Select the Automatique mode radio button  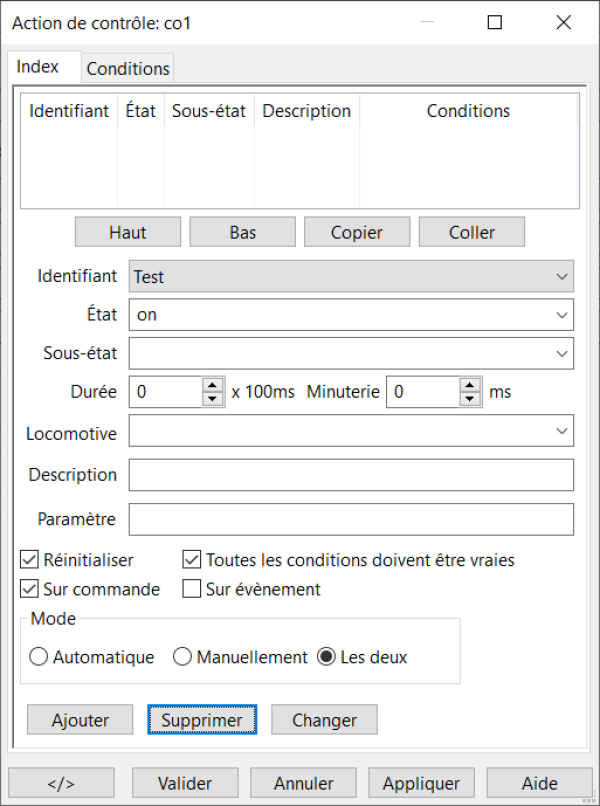point(39,657)
